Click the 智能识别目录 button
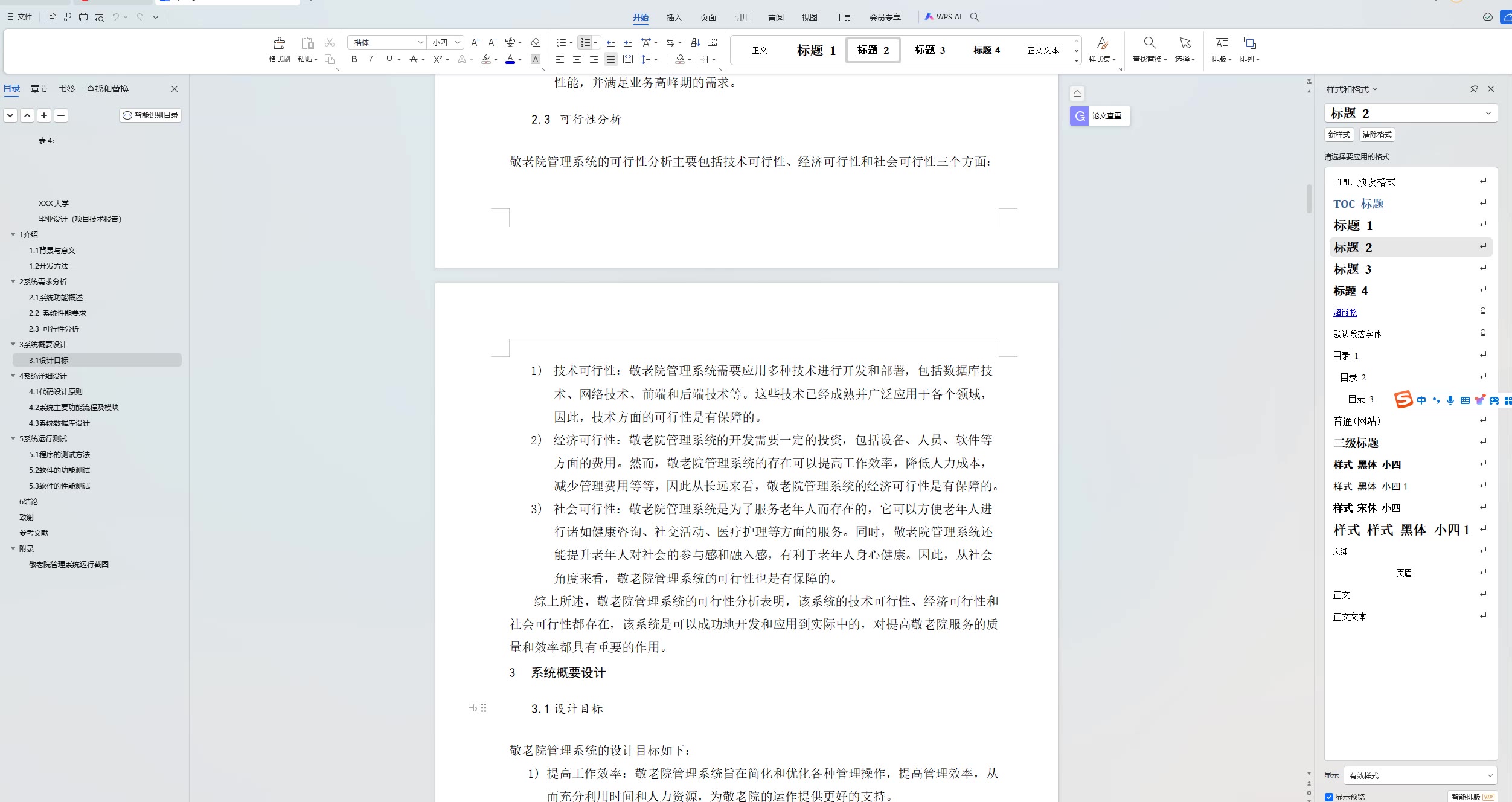Screen dimensions: 1512x802 pyautogui.click(x=150, y=115)
